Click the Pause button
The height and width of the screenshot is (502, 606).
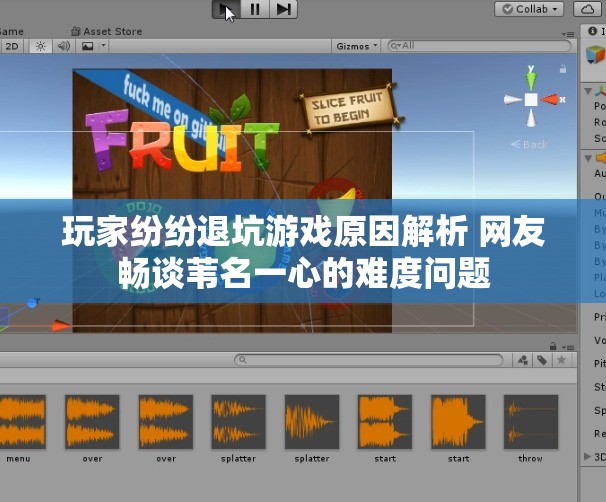(x=255, y=9)
